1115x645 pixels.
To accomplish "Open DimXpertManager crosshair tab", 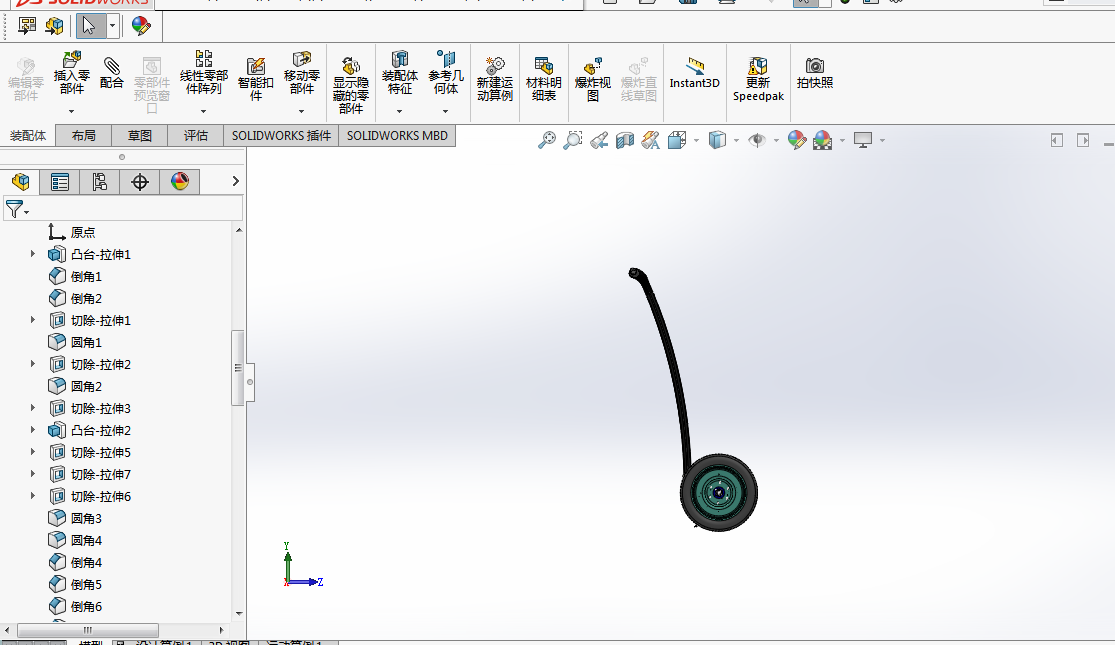I will point(139,182).
